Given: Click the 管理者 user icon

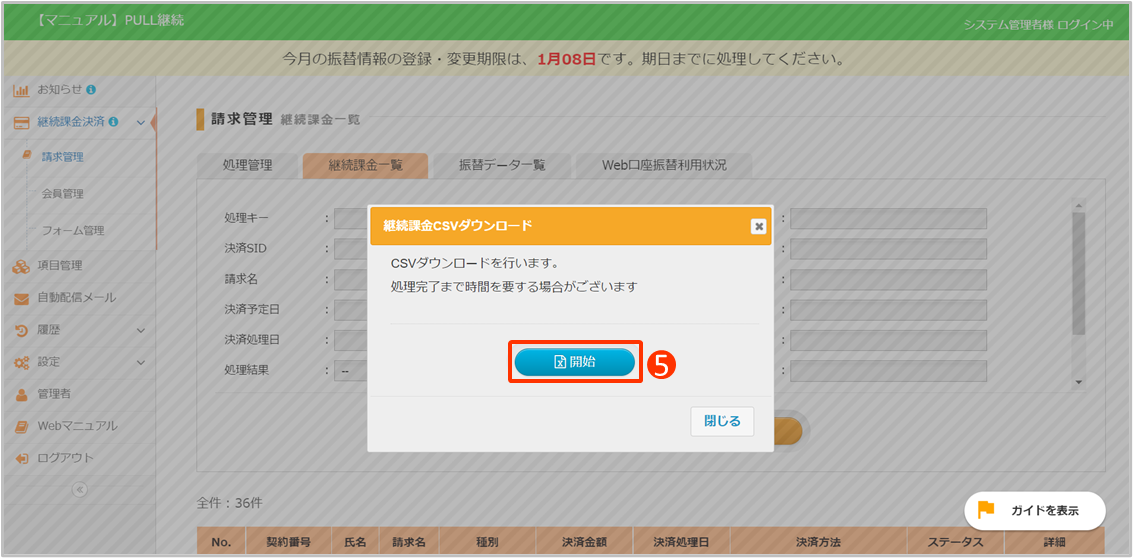Looking at the screenshot, I should (20, 394).
